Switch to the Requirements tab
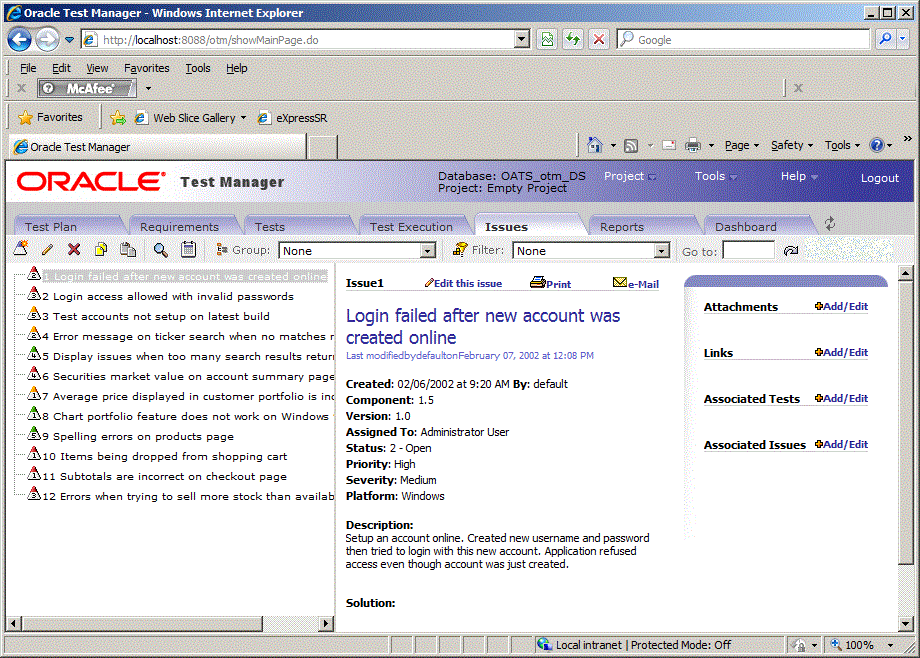Screen dimensions: 920x658 click(x=179, y=227)
